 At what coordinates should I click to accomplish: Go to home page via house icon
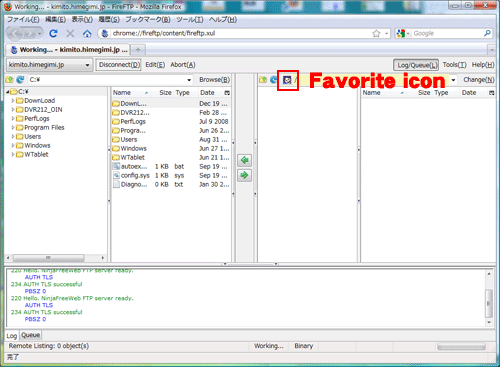coord(87,33)
